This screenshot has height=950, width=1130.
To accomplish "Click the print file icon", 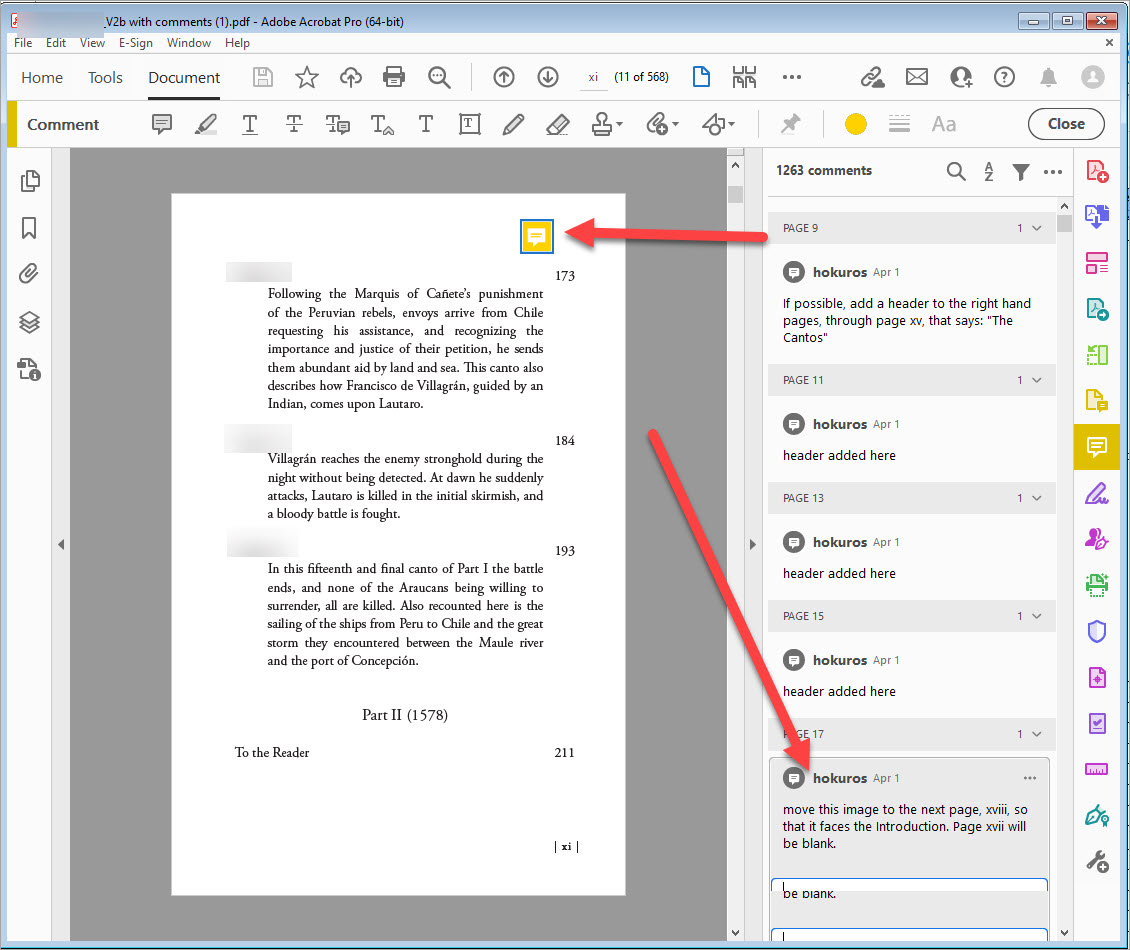I will coord(394,77).
